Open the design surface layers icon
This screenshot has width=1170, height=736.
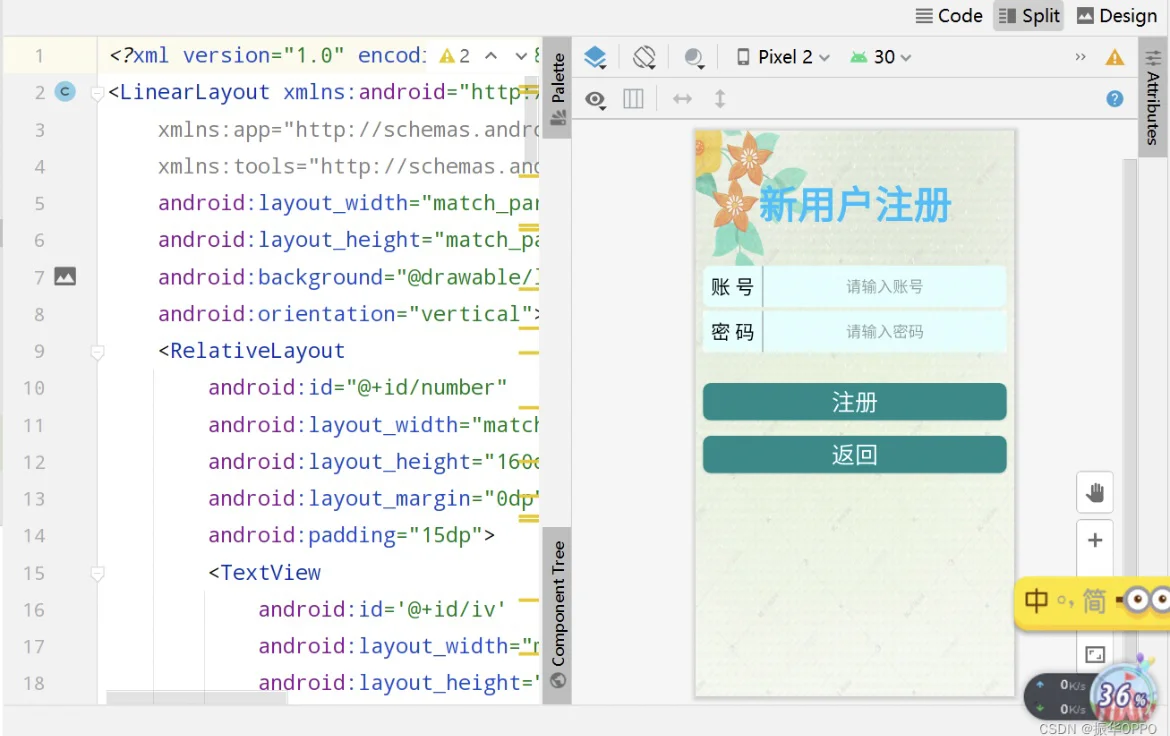click(x=595, y=57)
